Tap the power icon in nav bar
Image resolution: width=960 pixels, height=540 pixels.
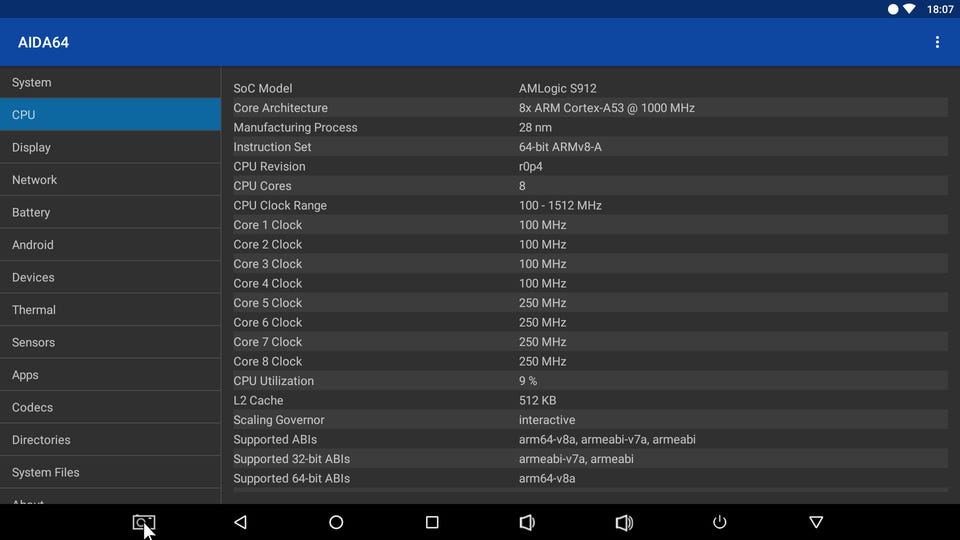(x=719, y=522)
